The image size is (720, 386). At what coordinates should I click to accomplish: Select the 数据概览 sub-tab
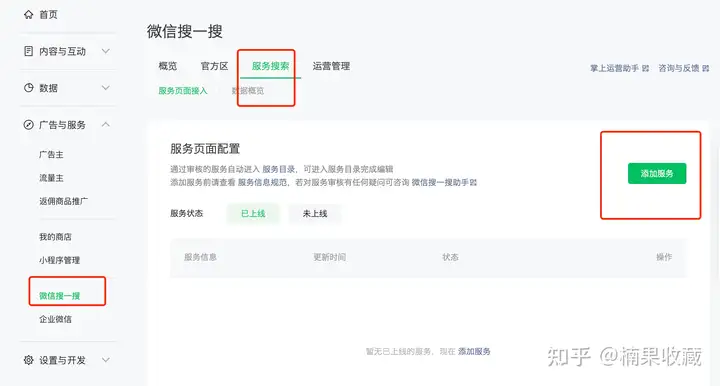(x=248, y=91)
